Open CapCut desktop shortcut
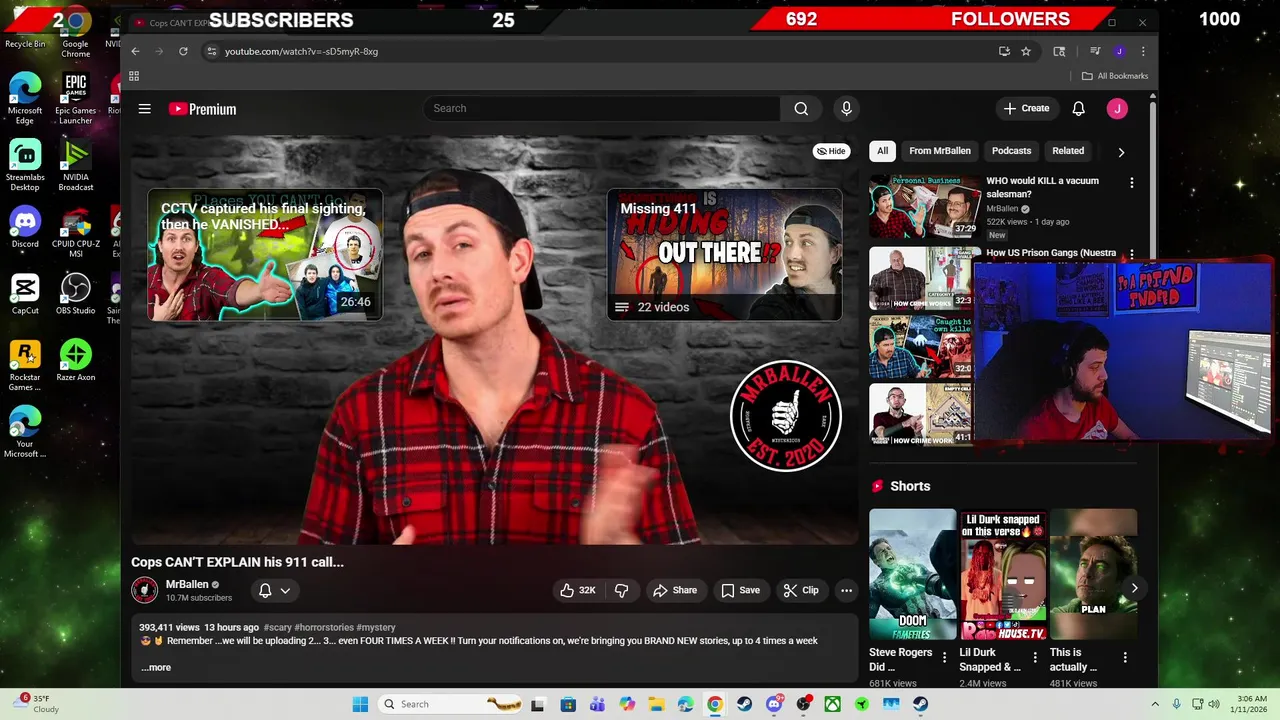 (25, 294)
